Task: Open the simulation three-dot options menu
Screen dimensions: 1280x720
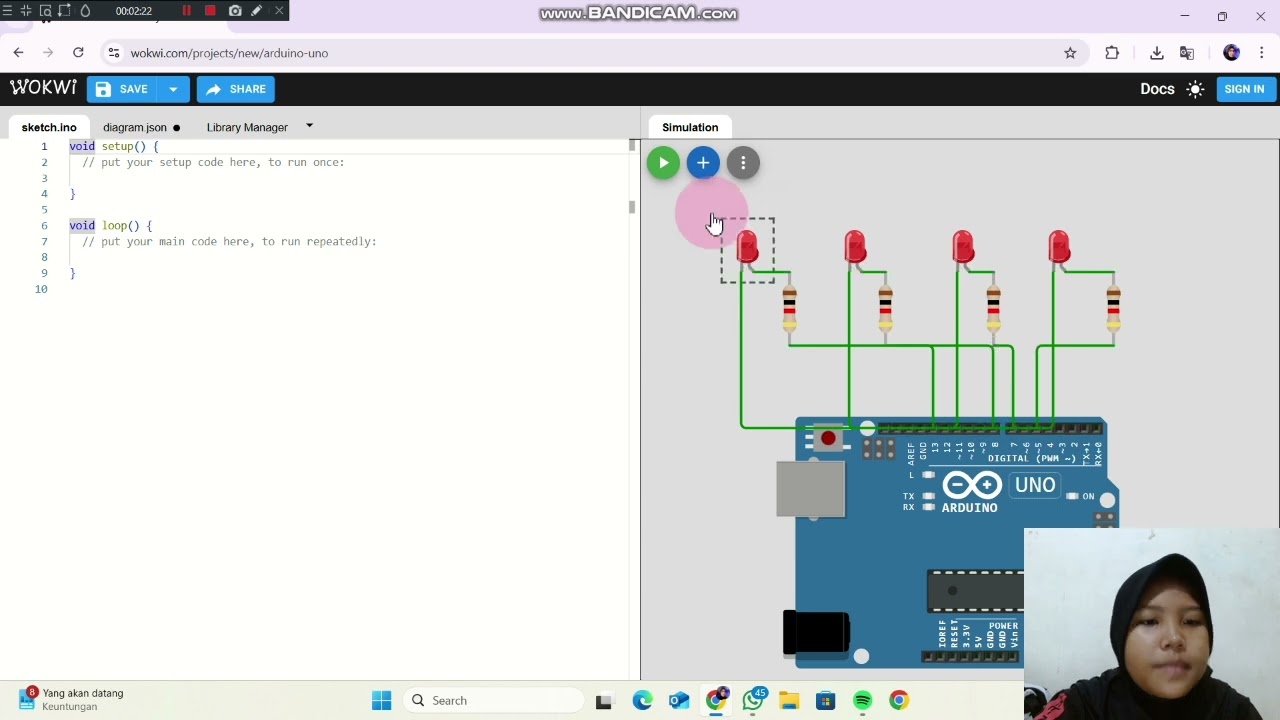Action: tap(743, 163)
